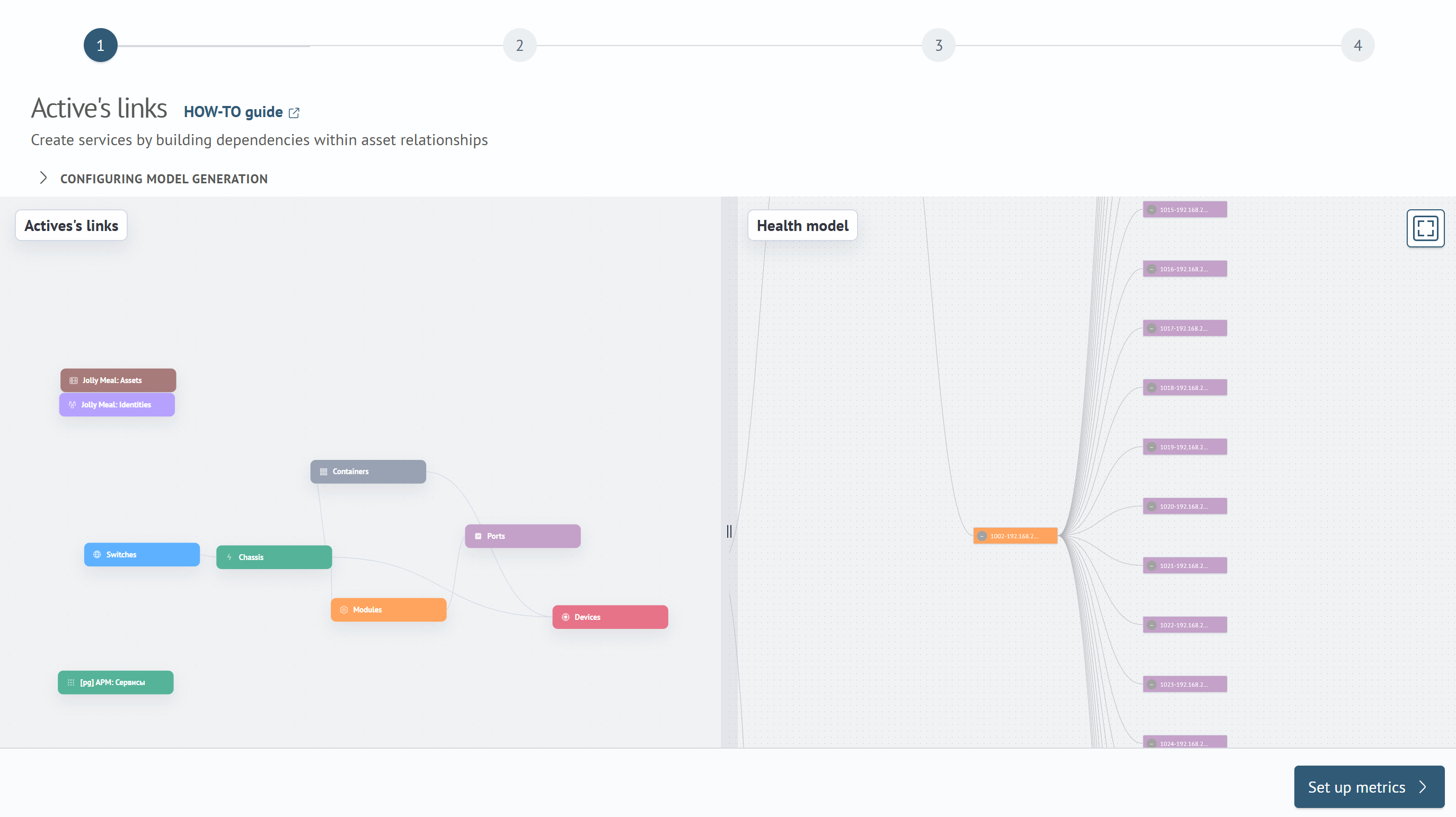Image resolution: width=1456 pixels, height=817 pixels.
Task: Collapse node 1016-192.168.2... via minus button
Action: (1151, 269)
